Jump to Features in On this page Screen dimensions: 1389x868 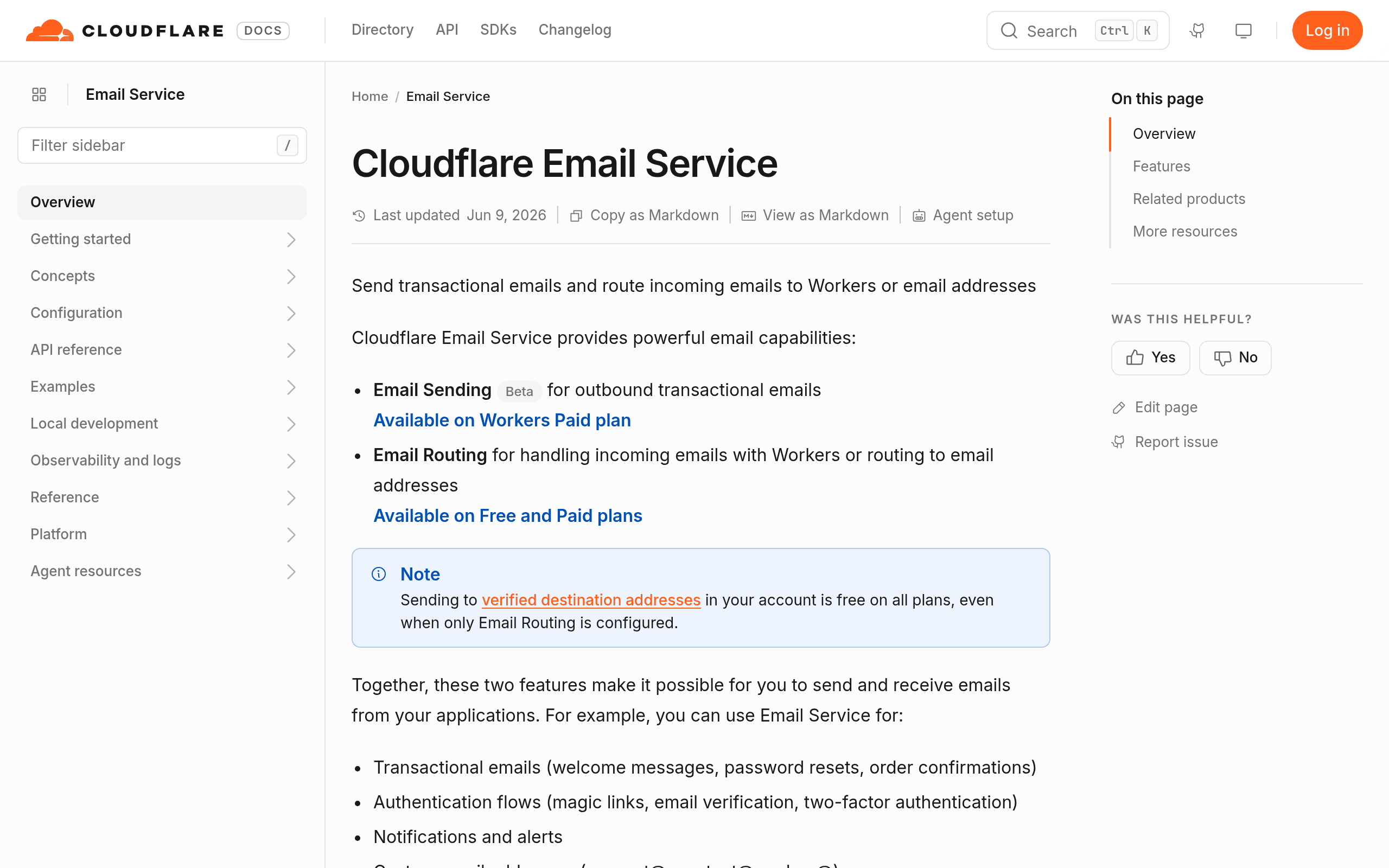point(1161,167)
